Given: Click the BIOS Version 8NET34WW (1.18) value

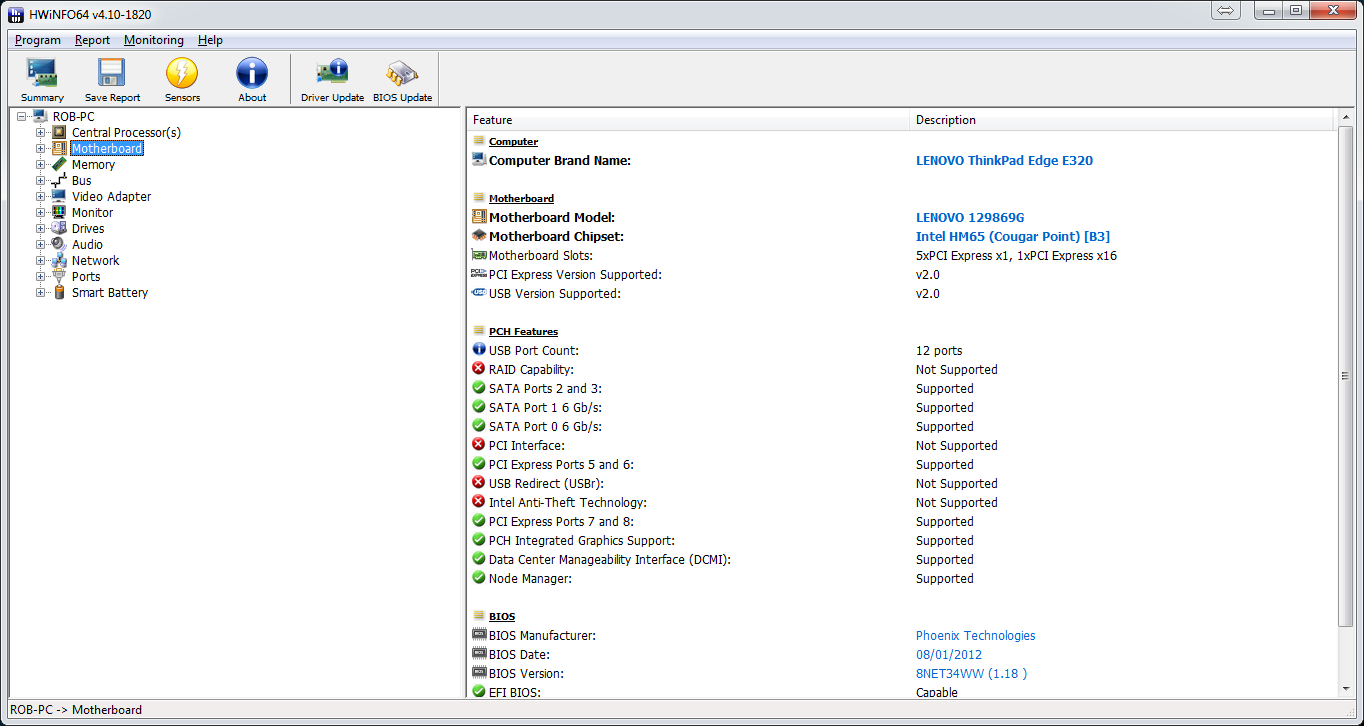Looking at the screenshot, I should click(x=971, y=673).
